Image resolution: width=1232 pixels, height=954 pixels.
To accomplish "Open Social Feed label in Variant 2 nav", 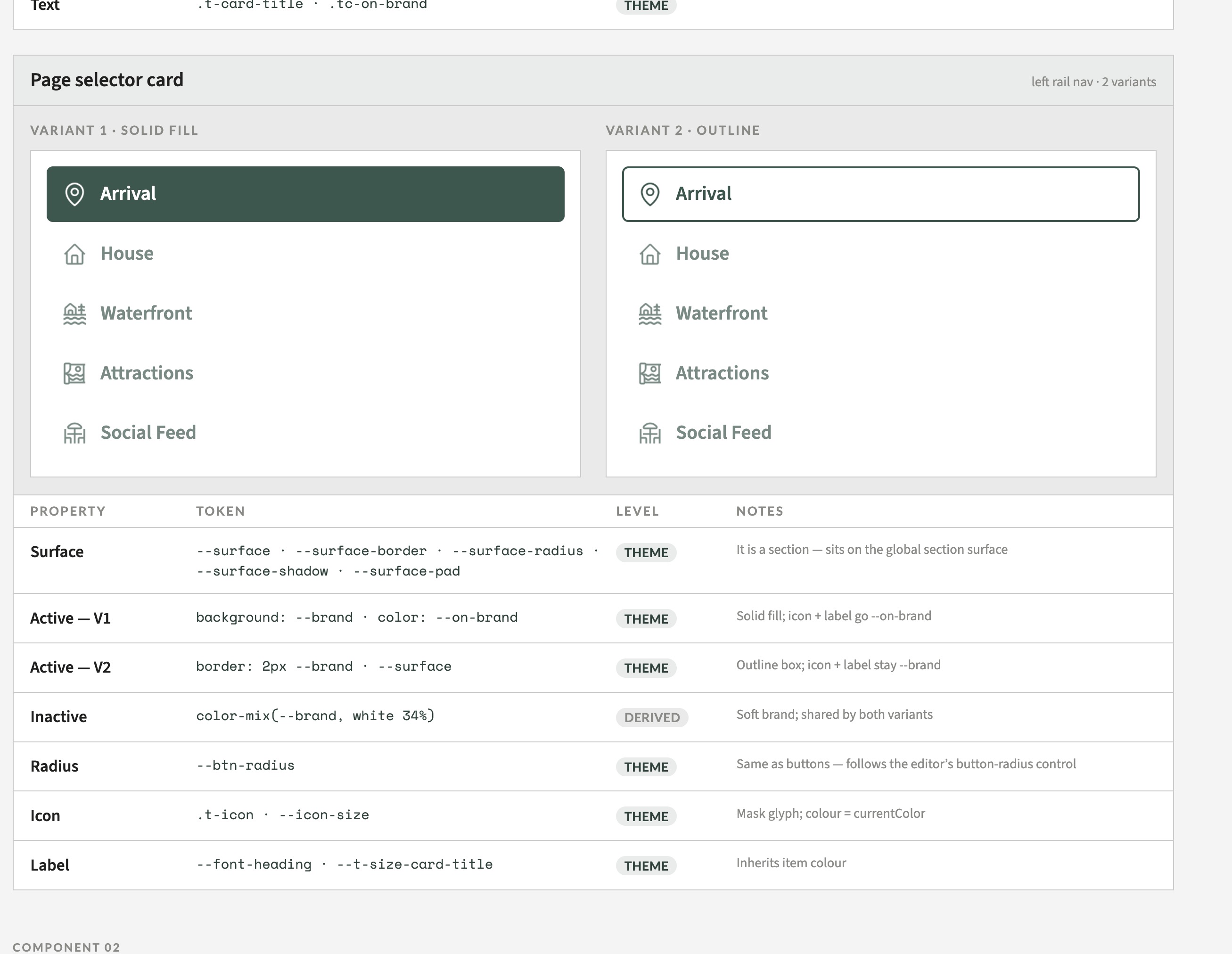I will tap(724, 432).
